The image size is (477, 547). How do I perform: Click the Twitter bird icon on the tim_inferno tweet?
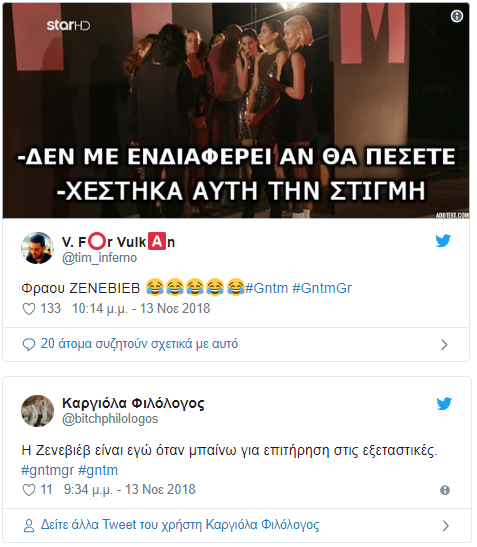443,241
